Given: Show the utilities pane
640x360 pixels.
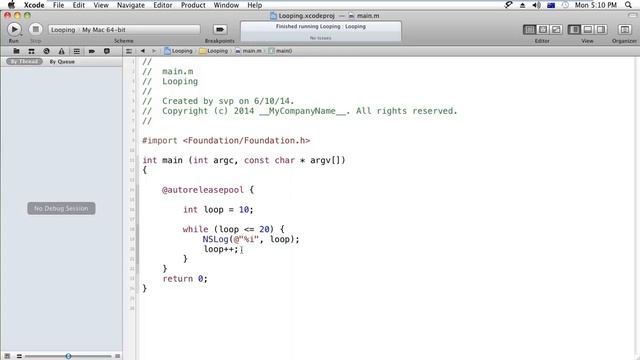Looking at the screenshot, I should pos(601,29).
